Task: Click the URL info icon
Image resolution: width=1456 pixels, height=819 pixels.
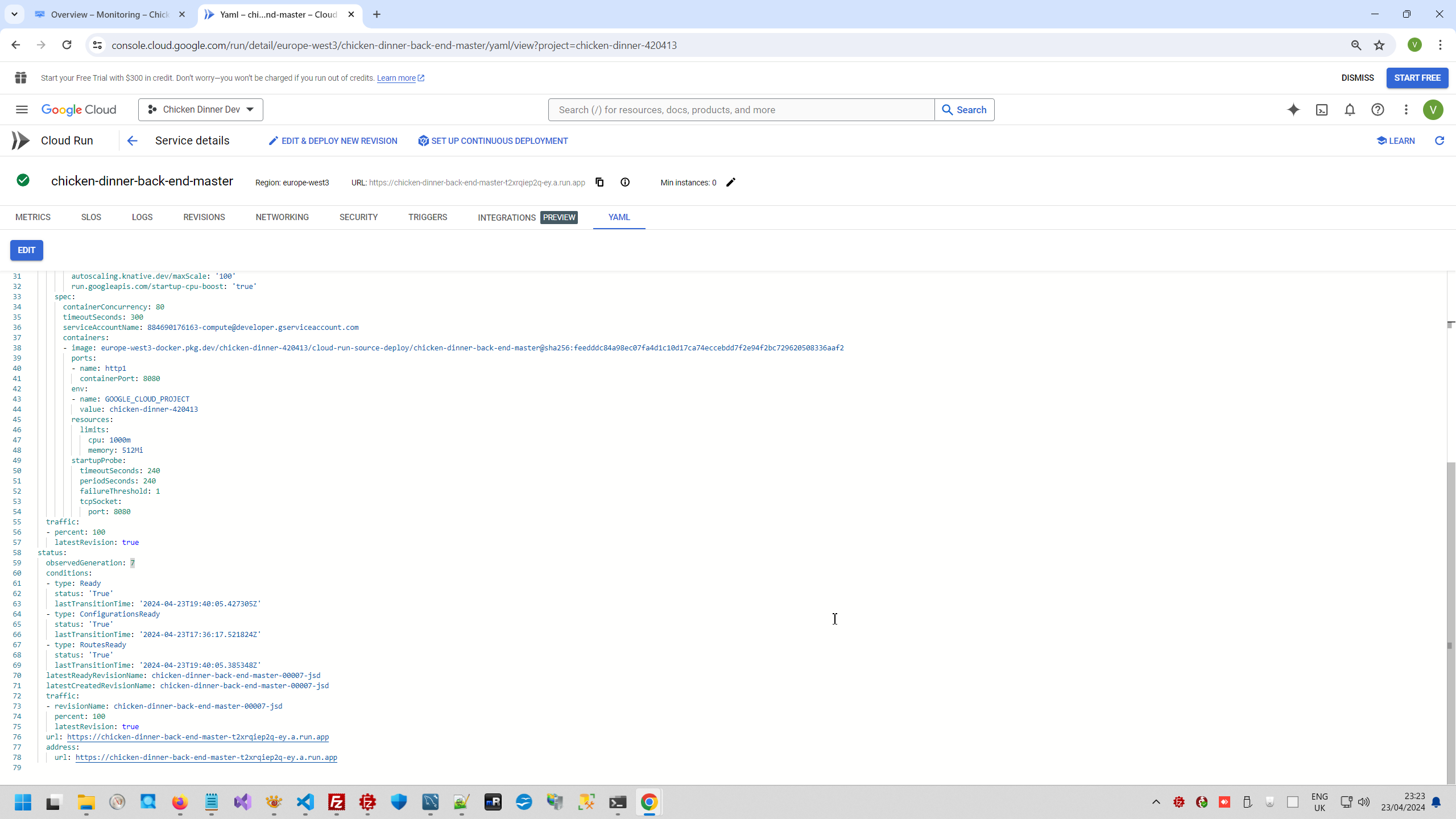Action: [625, 182]
